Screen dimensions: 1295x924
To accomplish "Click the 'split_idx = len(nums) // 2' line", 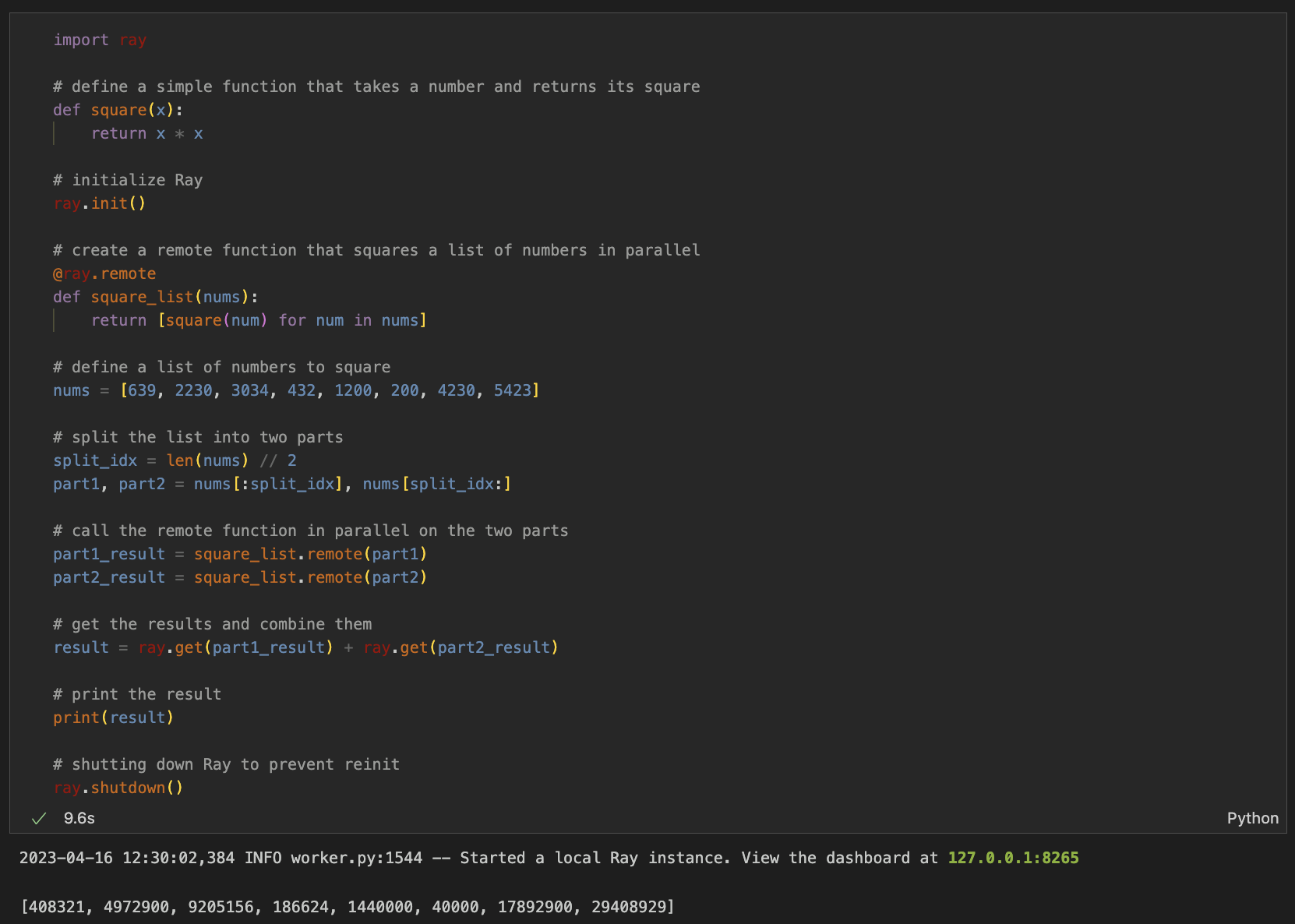I will pos(175,460).
